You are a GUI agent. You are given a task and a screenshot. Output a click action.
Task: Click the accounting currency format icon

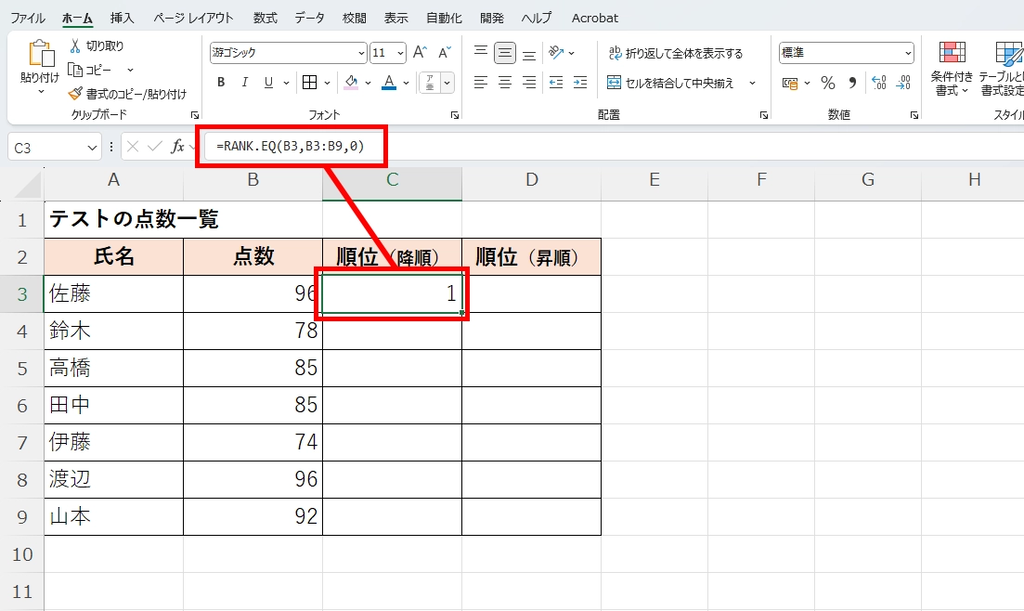tap(790, 83)
